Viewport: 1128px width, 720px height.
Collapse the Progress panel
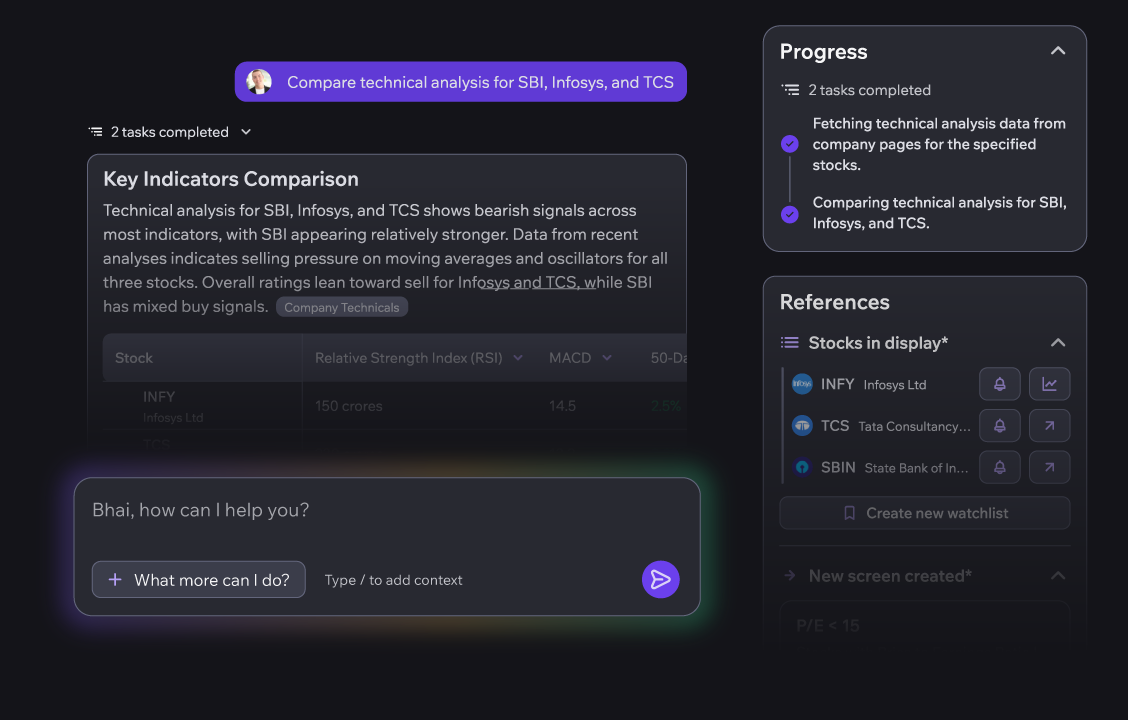(1058, 51)
